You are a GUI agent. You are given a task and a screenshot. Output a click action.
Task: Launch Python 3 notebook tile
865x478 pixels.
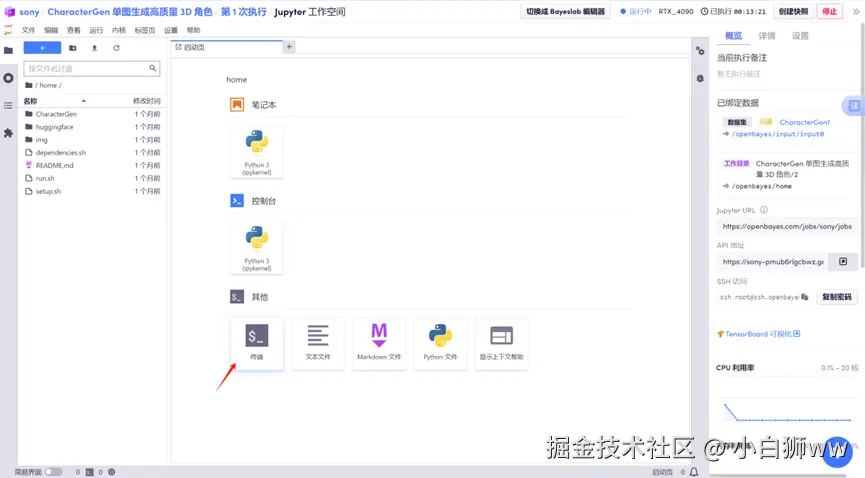[x=257, y=152]
